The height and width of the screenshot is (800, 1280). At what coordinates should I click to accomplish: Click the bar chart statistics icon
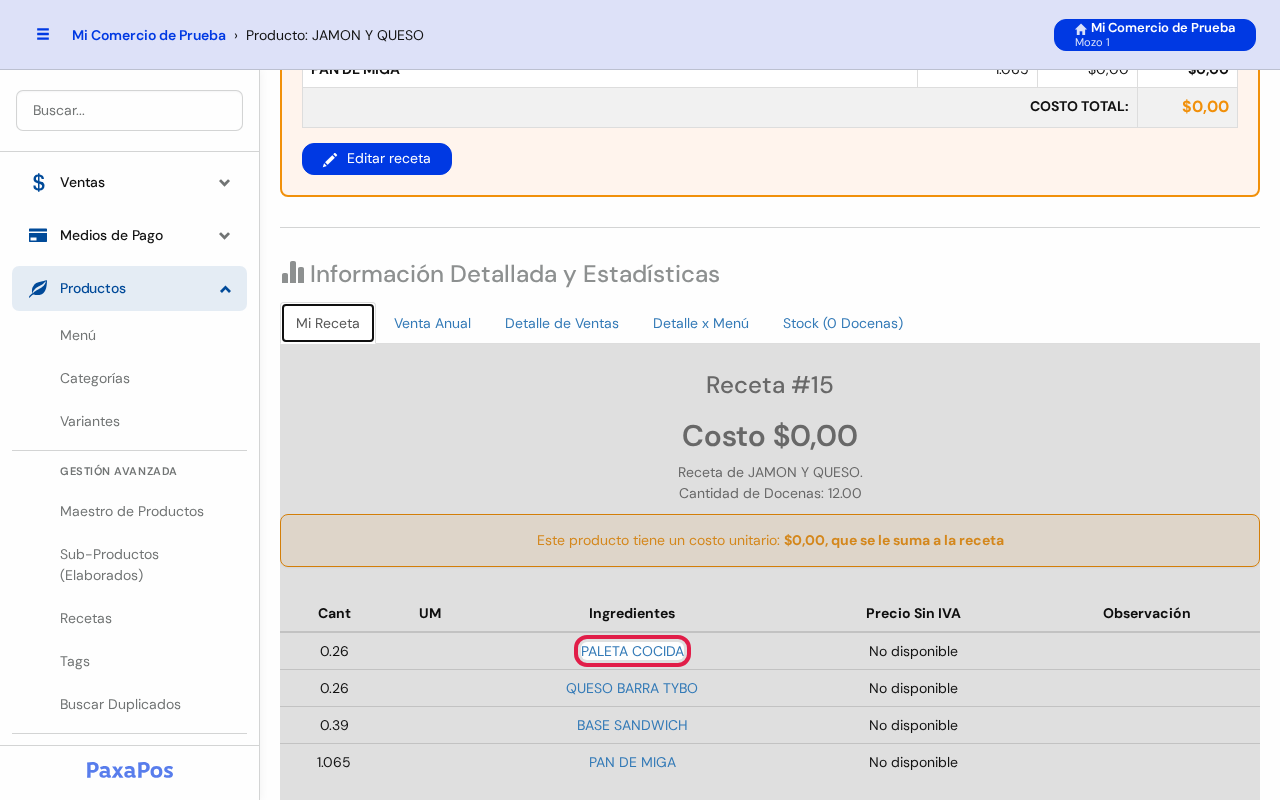[293, 272]
